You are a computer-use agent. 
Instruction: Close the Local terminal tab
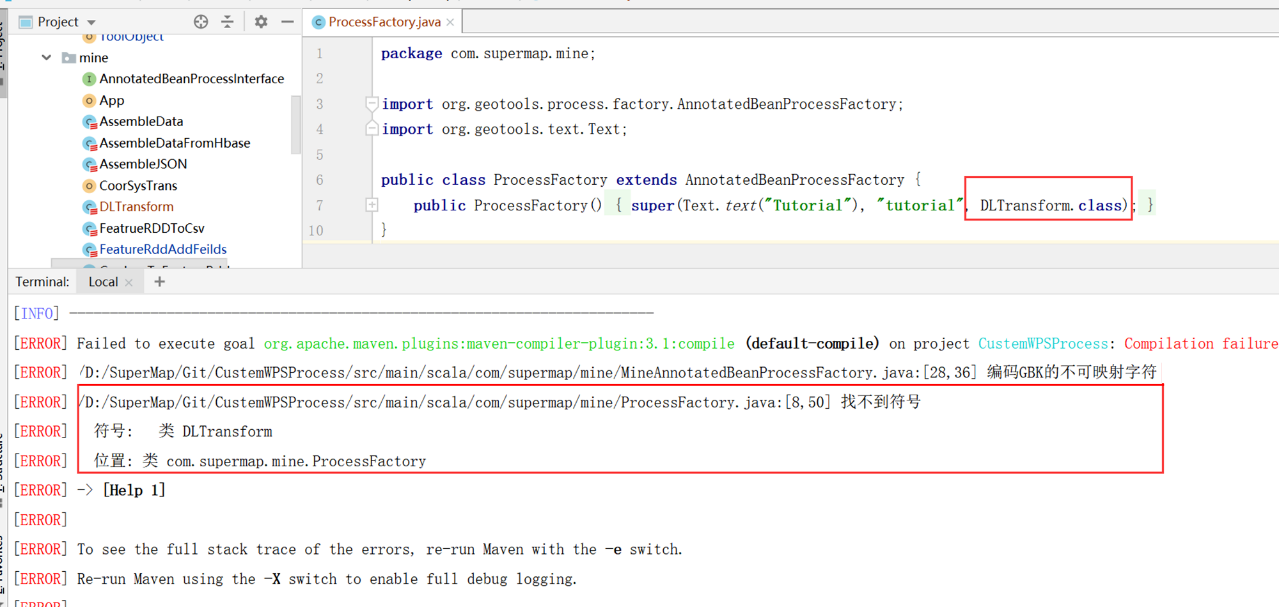(x=129, y=283)
